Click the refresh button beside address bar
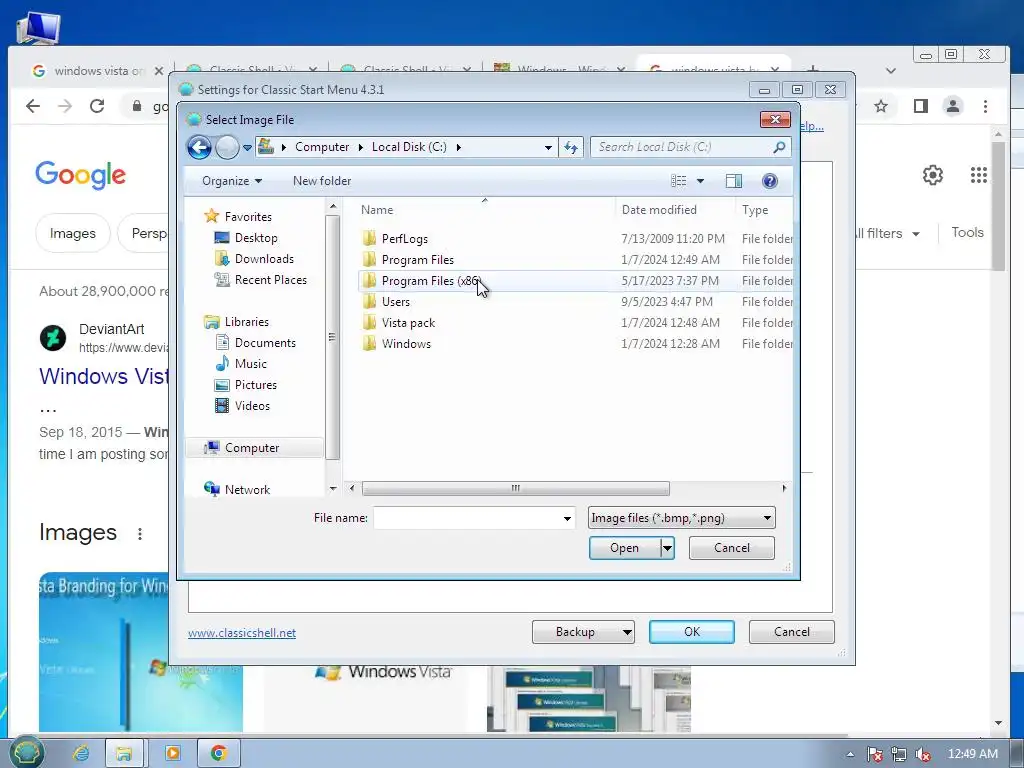This screenshot has height=768, width=1024. click(571, 148)
